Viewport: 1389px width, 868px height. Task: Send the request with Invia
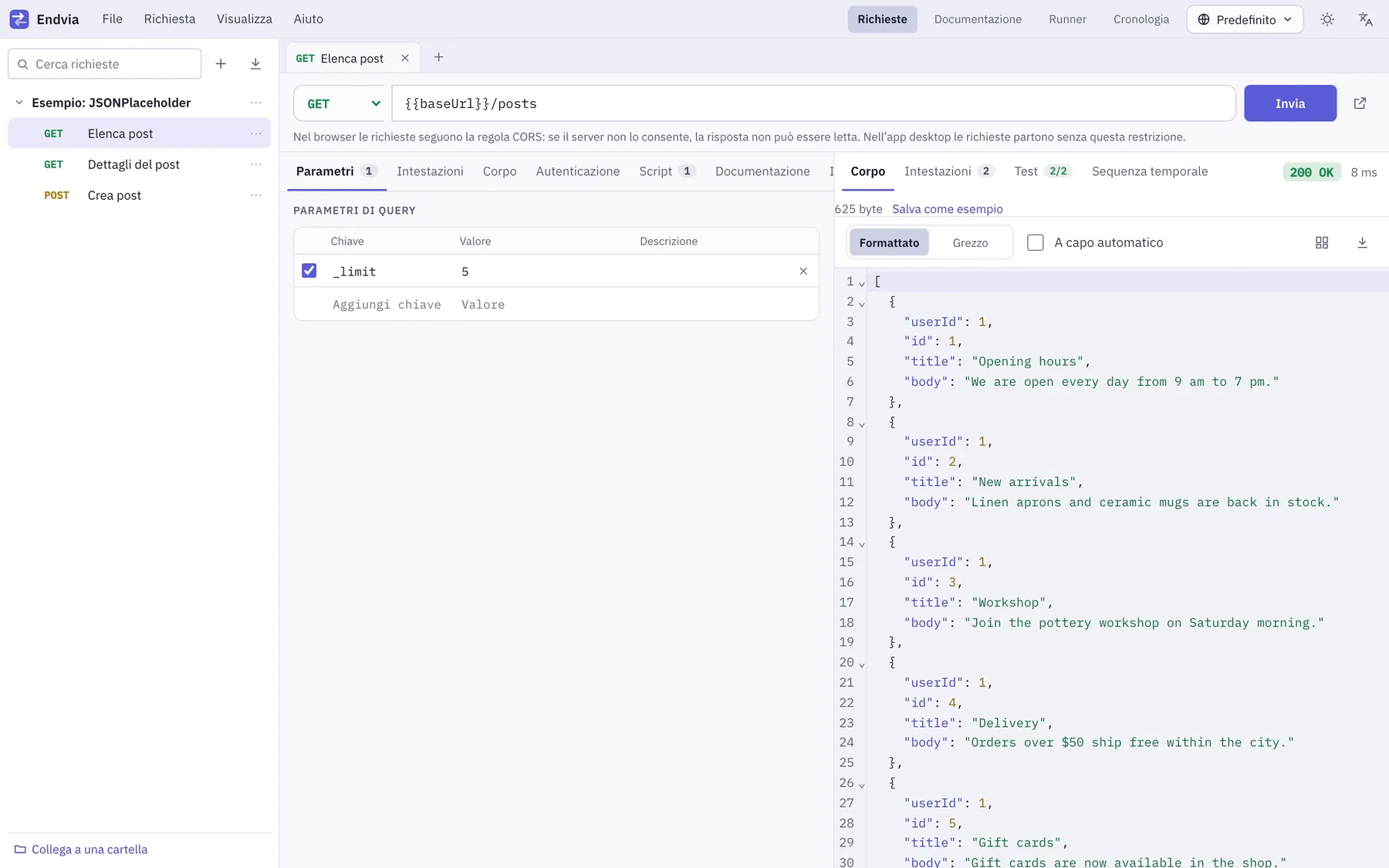pyautogui.click(x=1289, y=103)
